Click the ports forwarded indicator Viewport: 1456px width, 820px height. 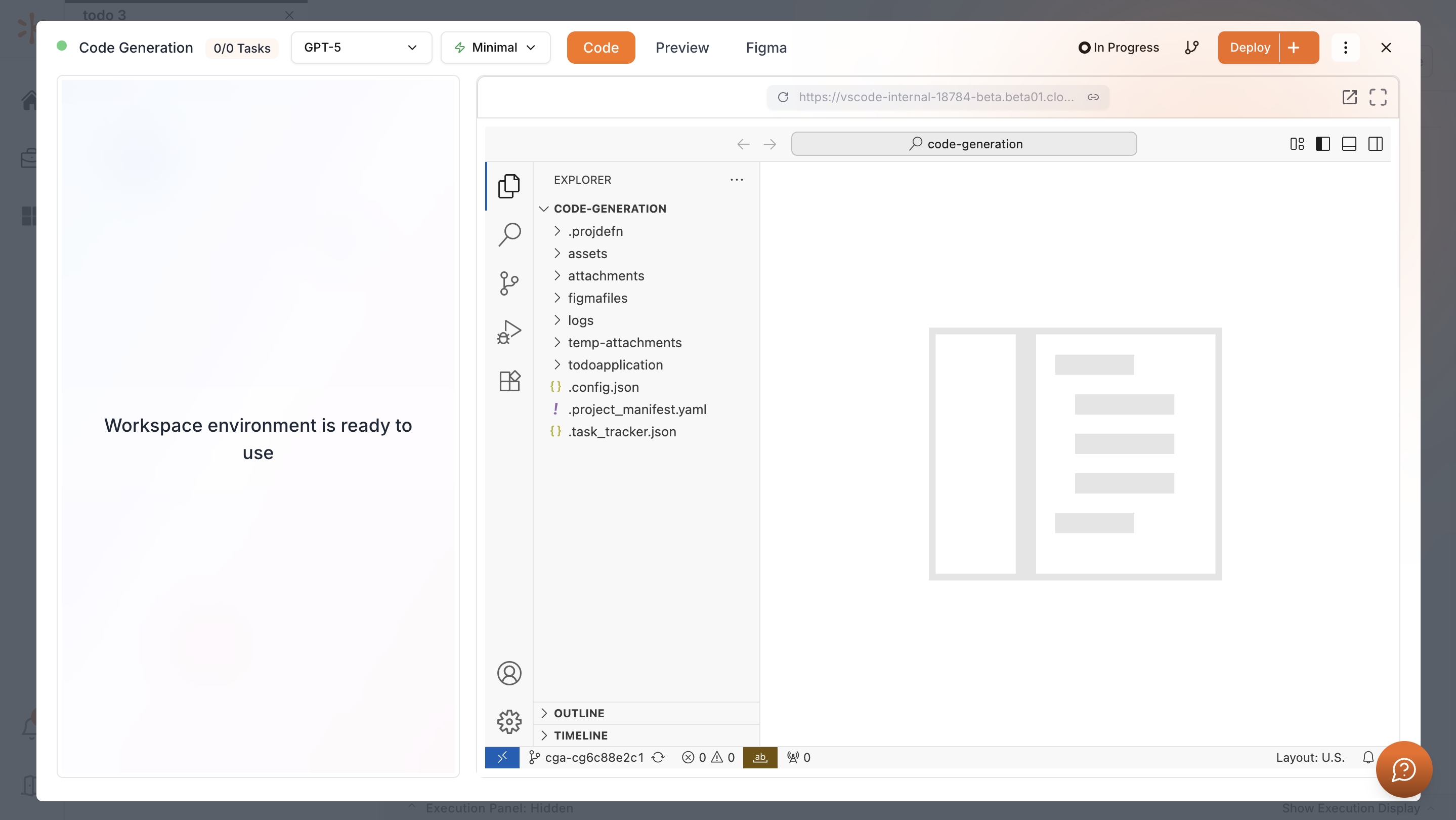pyautogui.click(x=799, y=757)
